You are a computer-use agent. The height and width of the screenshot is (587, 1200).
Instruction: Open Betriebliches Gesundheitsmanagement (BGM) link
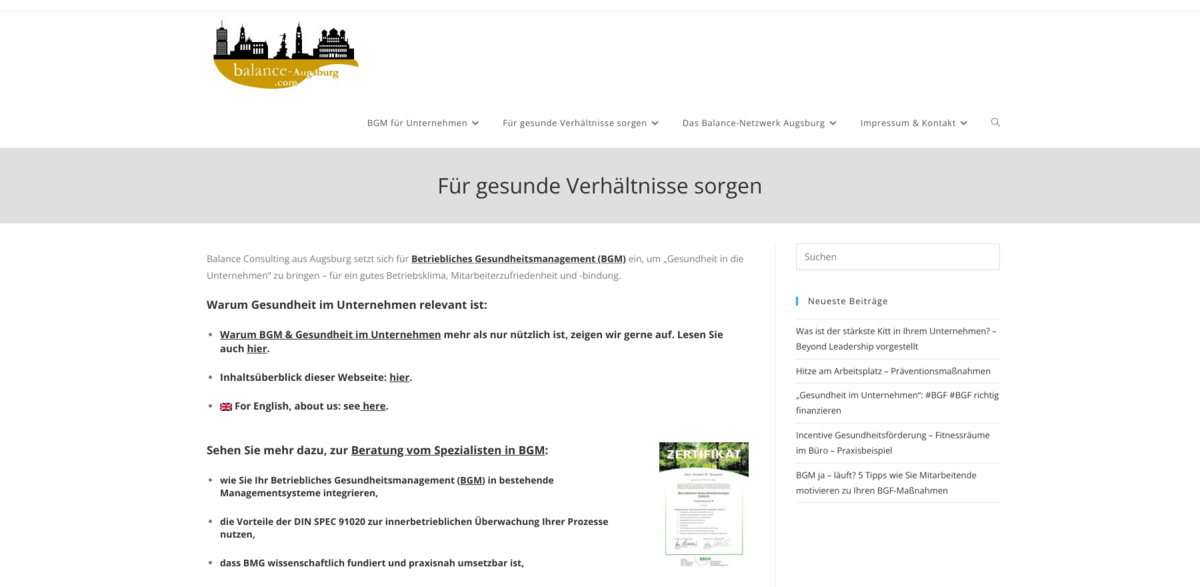click(518, 258)
